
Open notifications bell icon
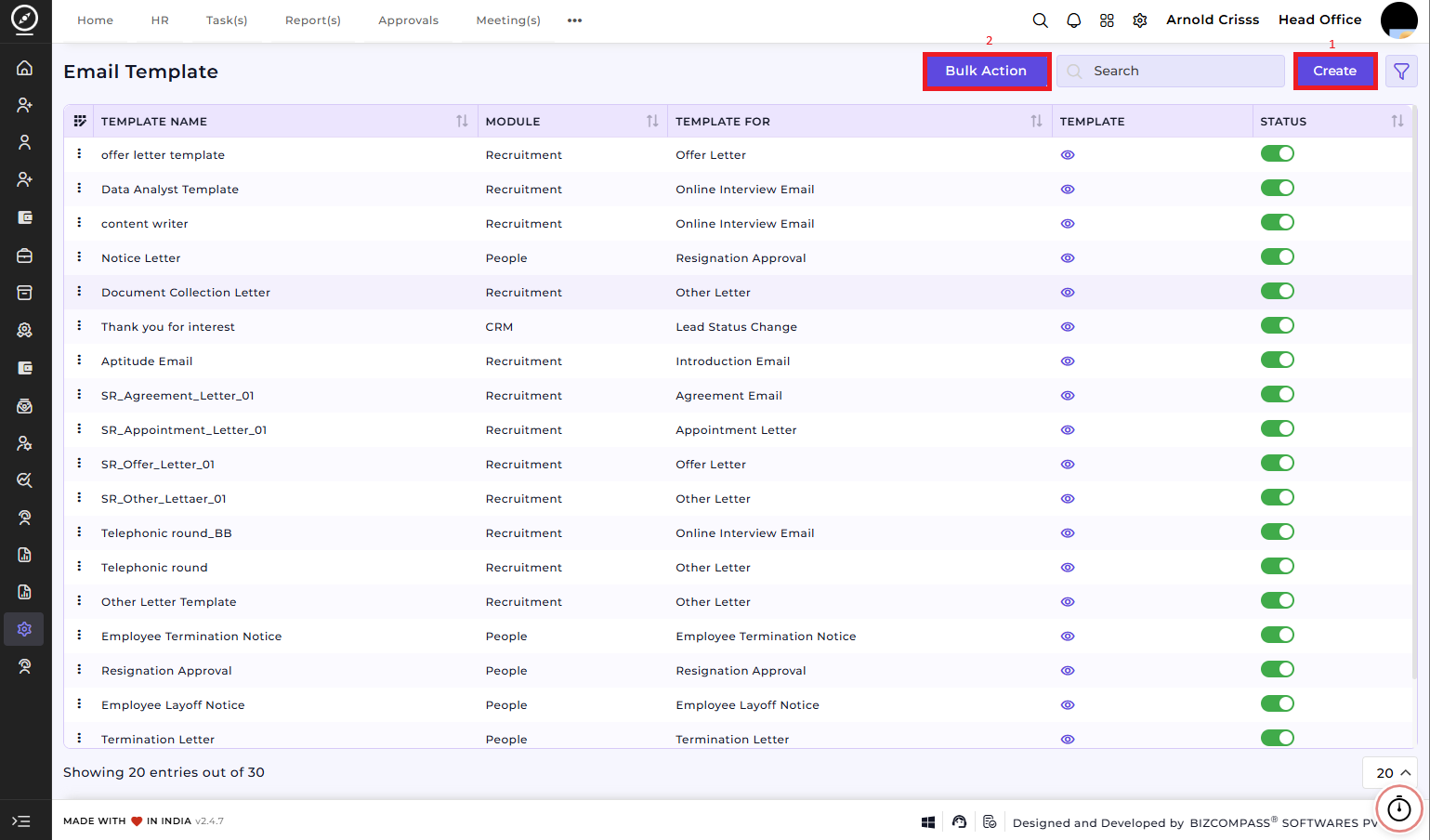1074,20
